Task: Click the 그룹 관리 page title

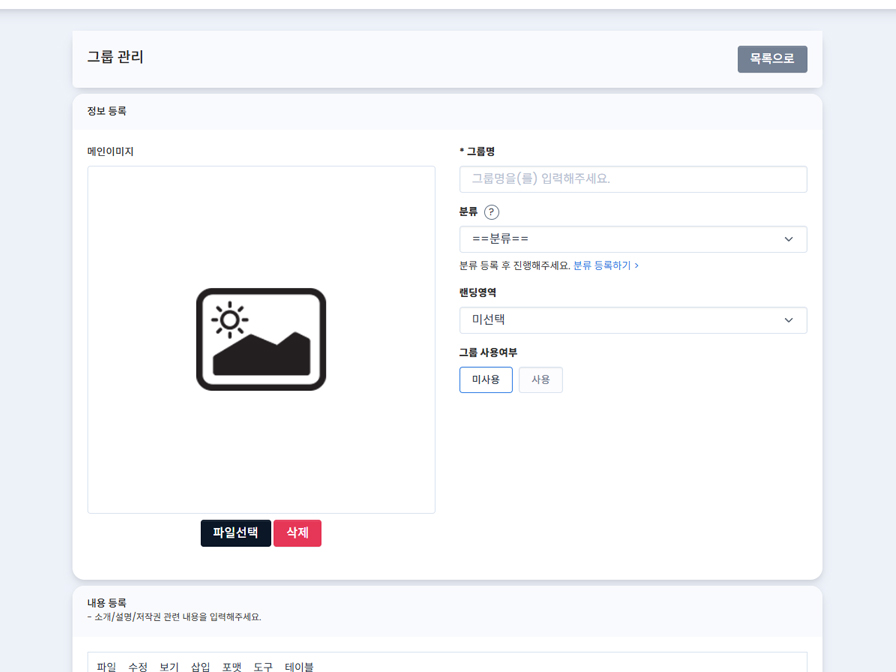Action: 115,57
